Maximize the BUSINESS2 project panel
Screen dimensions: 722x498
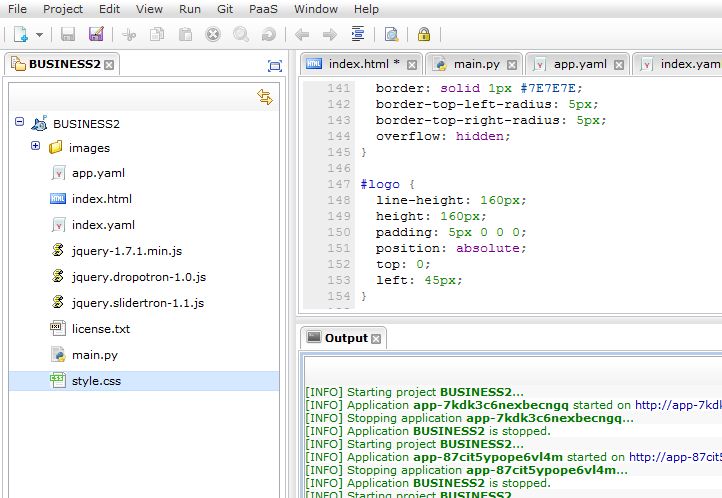[275, 65]
